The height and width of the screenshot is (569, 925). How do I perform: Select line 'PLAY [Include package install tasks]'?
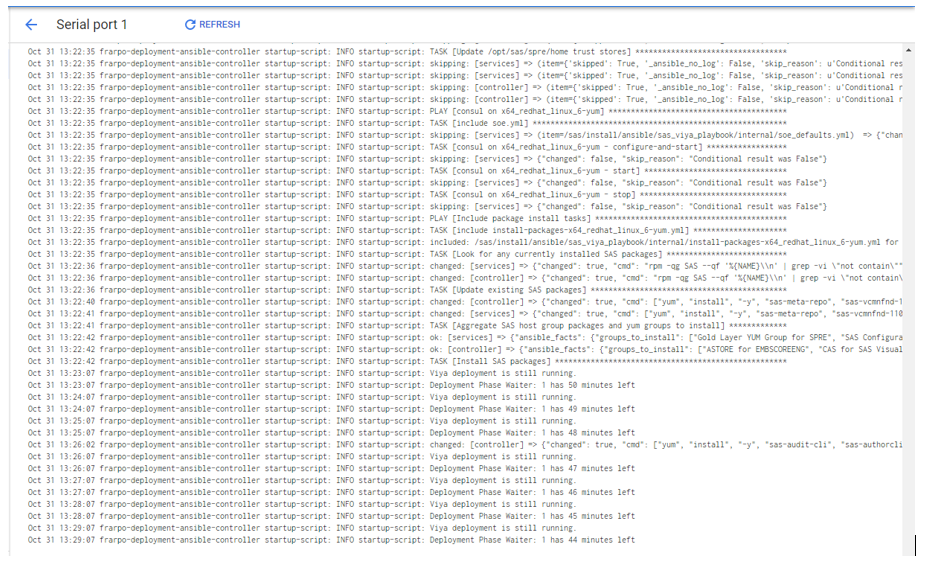coord(407,218)
